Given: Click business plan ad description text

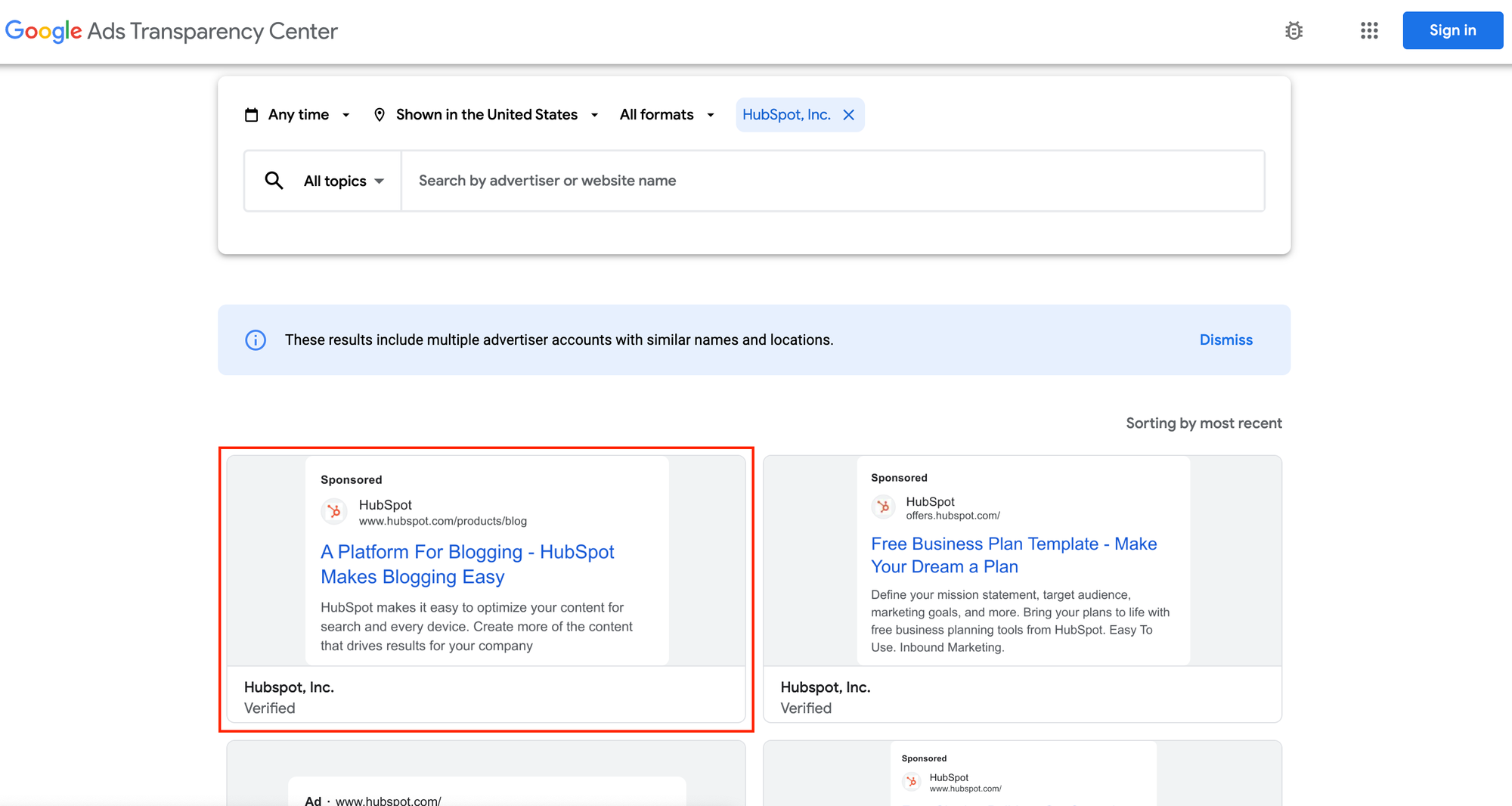Looking at the screenshot, I should click(x=1020, y=621).
